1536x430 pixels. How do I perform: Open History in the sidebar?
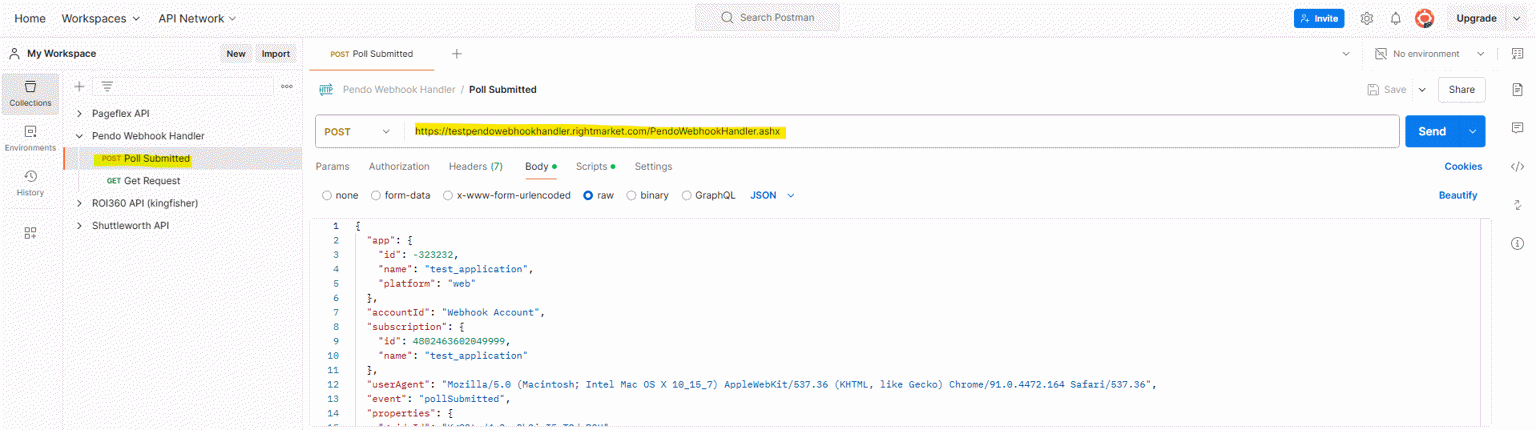30,182
